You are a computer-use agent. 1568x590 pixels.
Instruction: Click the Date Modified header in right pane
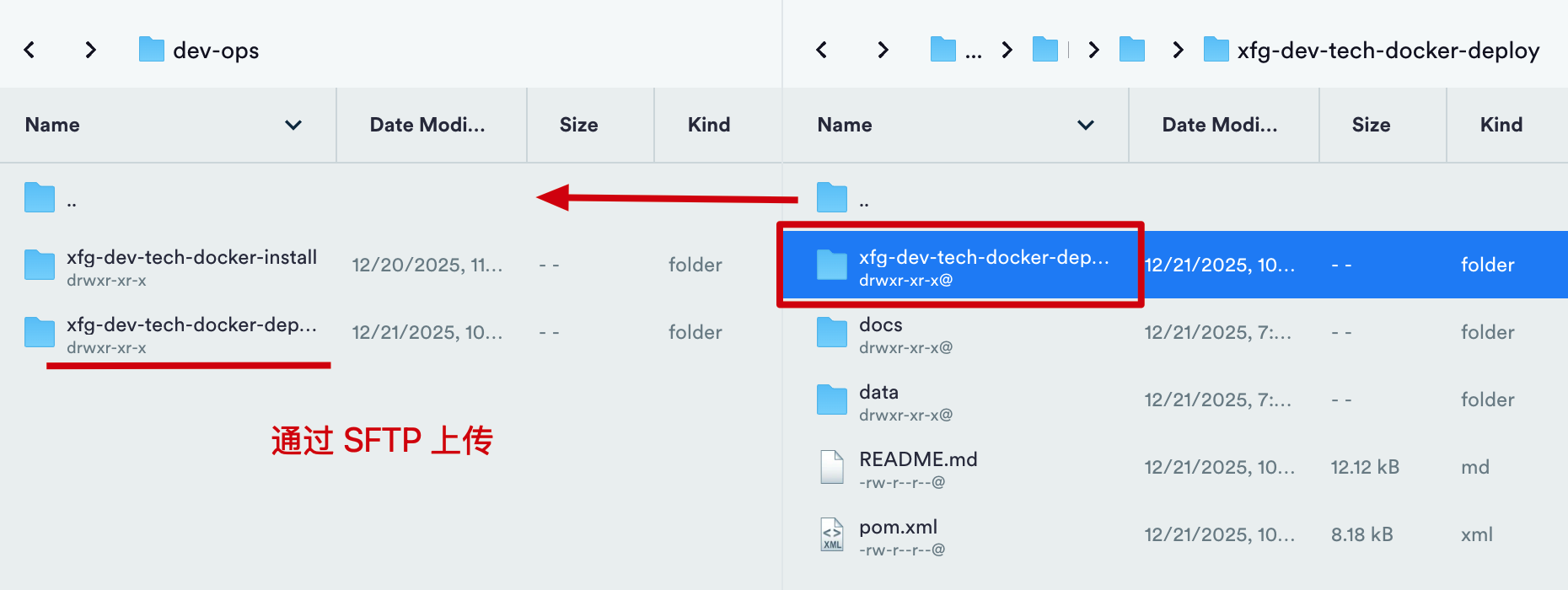click(x=1219, y=125)
